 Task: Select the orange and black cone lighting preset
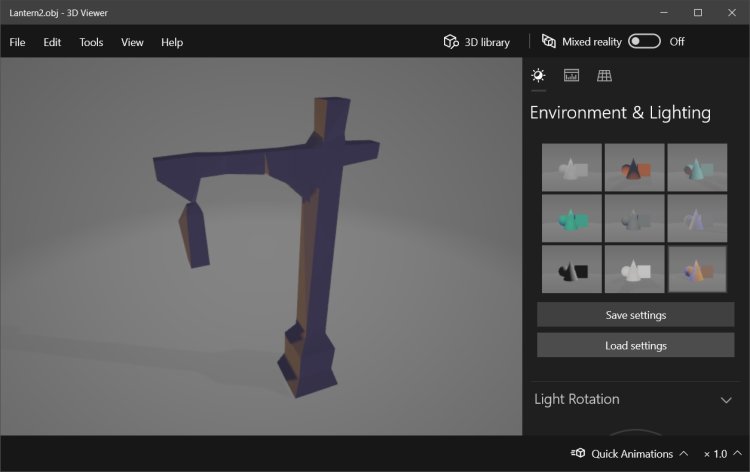tap(634, 167)
